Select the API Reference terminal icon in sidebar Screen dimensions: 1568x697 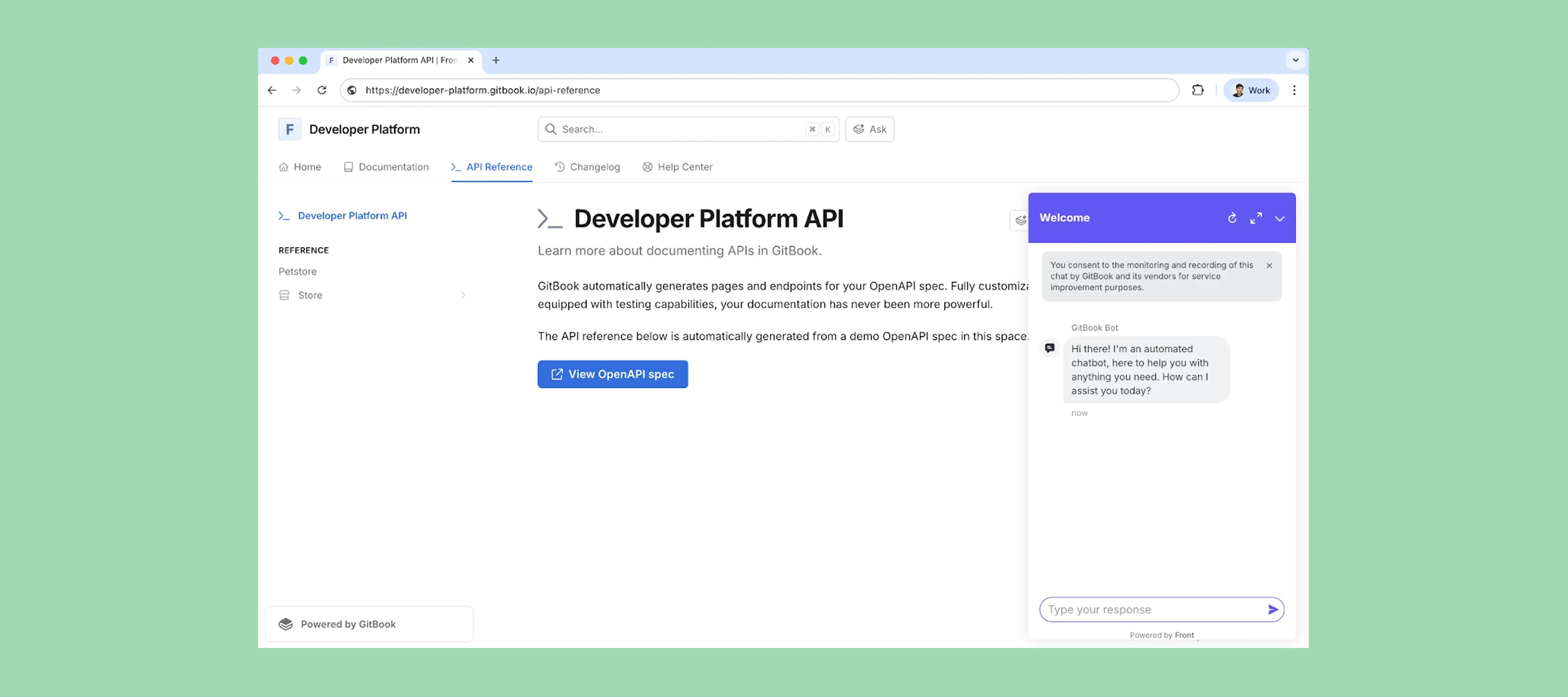pos(284,216)
